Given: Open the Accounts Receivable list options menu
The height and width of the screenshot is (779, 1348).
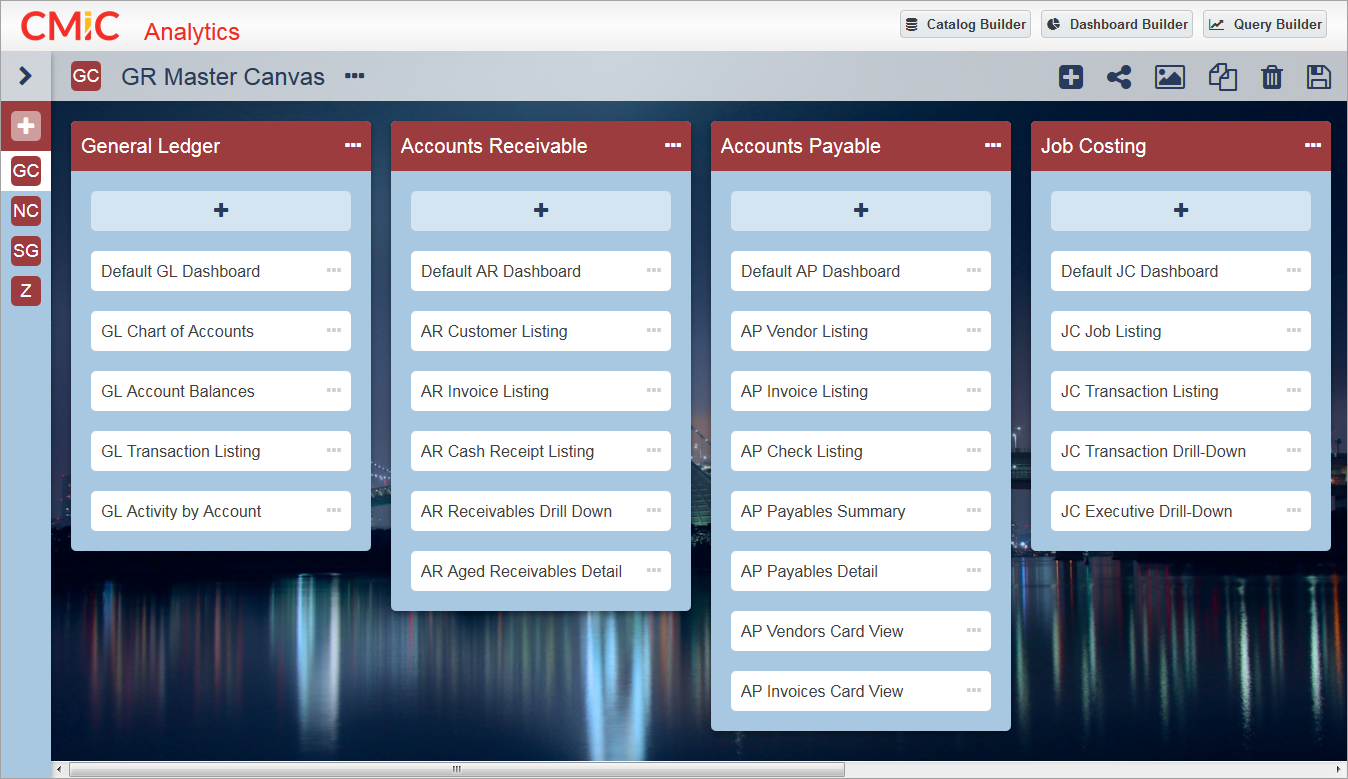Looking at the screenshot, I should (x=673, y=146).
